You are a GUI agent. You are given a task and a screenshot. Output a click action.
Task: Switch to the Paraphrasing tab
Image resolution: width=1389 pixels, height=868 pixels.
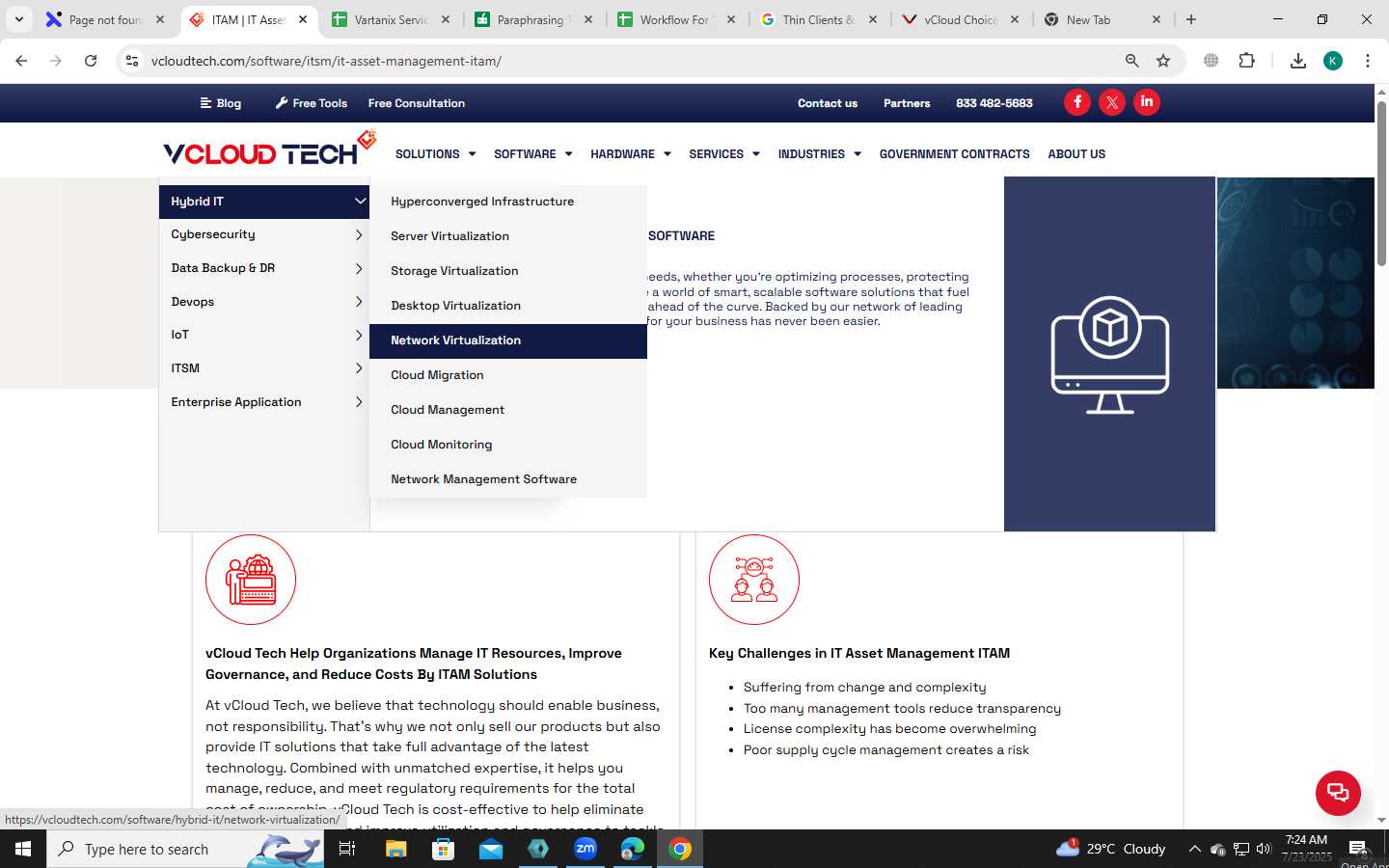tap(532, 19)
